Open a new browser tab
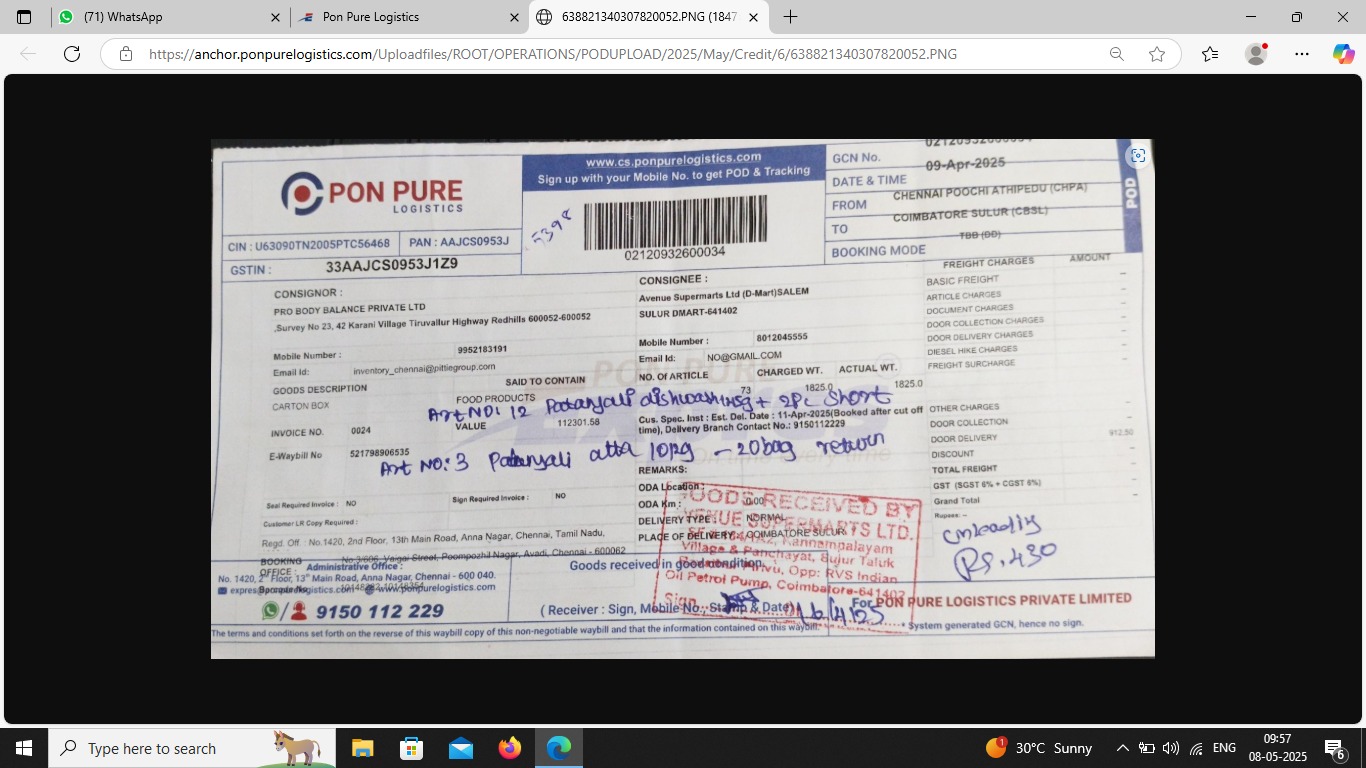Viewport: 1366px width, 768px height. click(x=790, y=17)
